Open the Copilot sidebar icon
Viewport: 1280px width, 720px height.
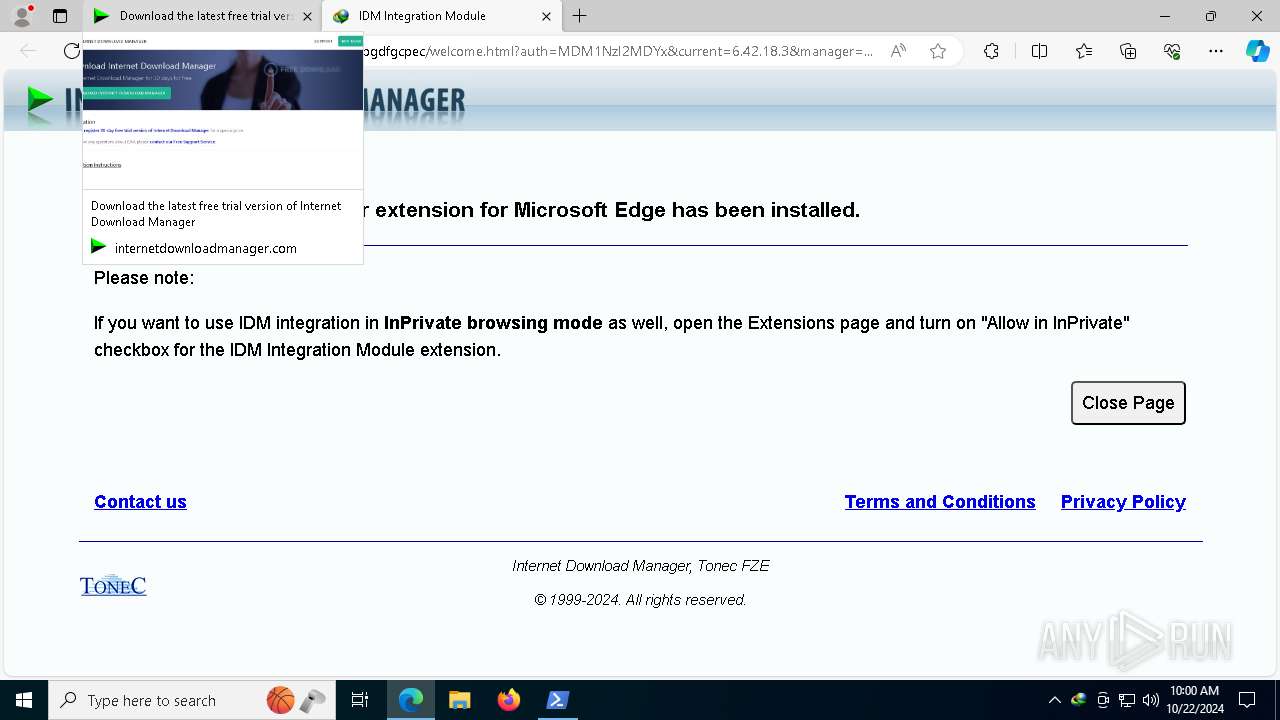[x=1257, y=51]
